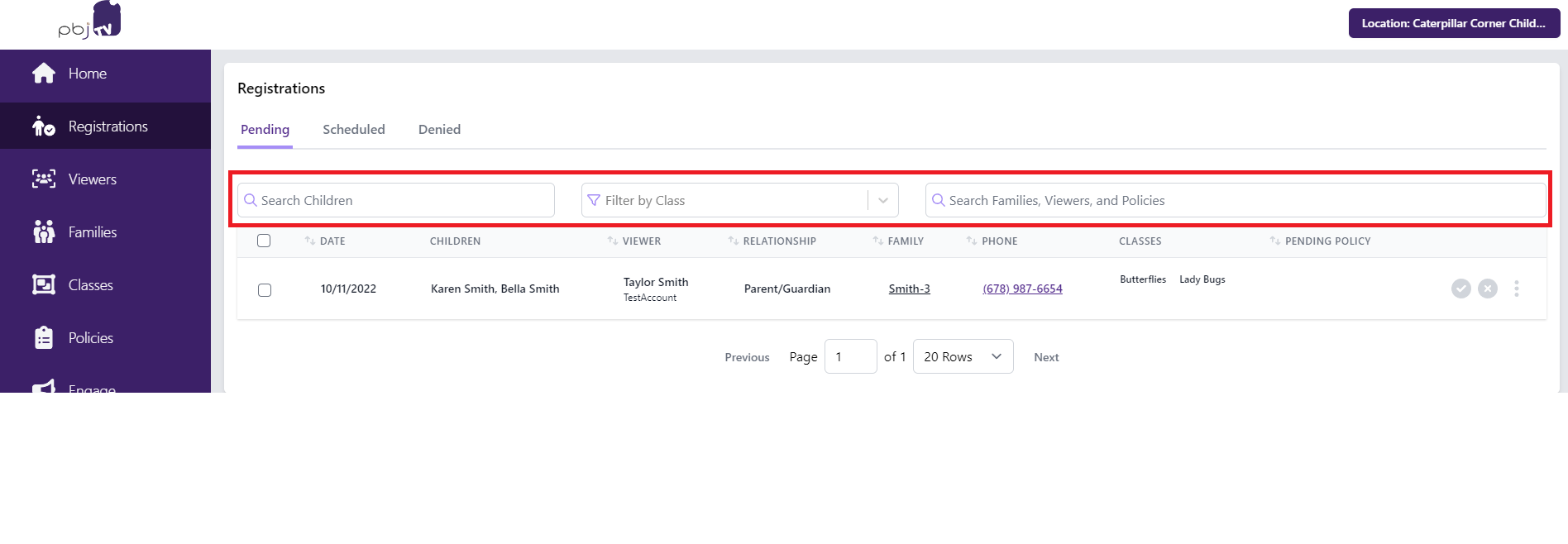The height and width of the screenshot is (544, 1568).
Task: Click the Viewers face-scan icon
Action: coord(44,179)
